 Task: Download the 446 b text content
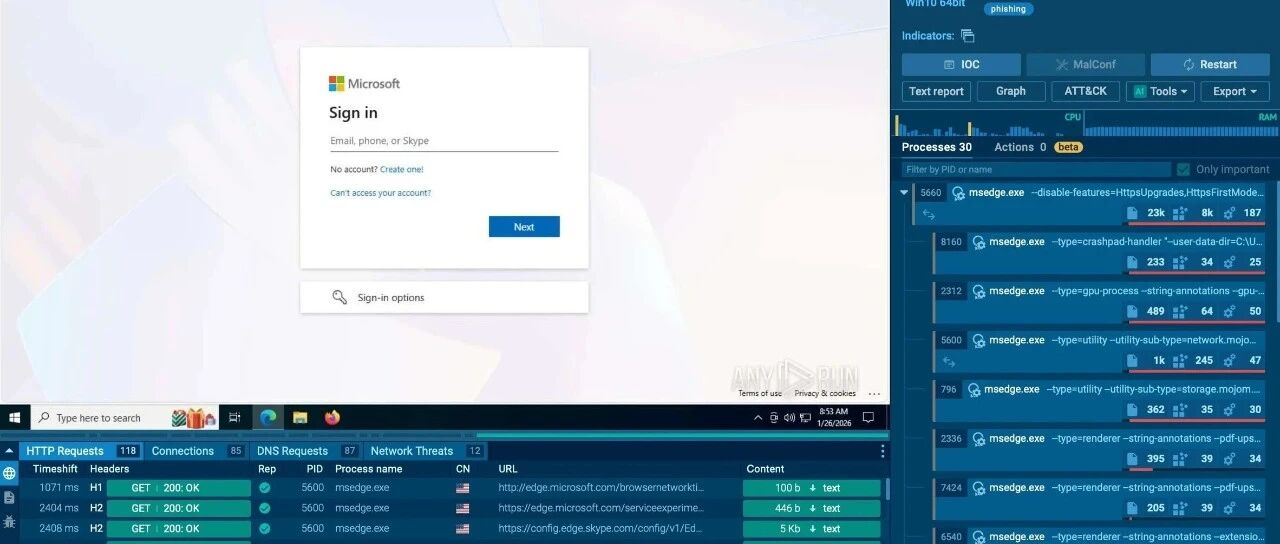[x=811, y=508]
